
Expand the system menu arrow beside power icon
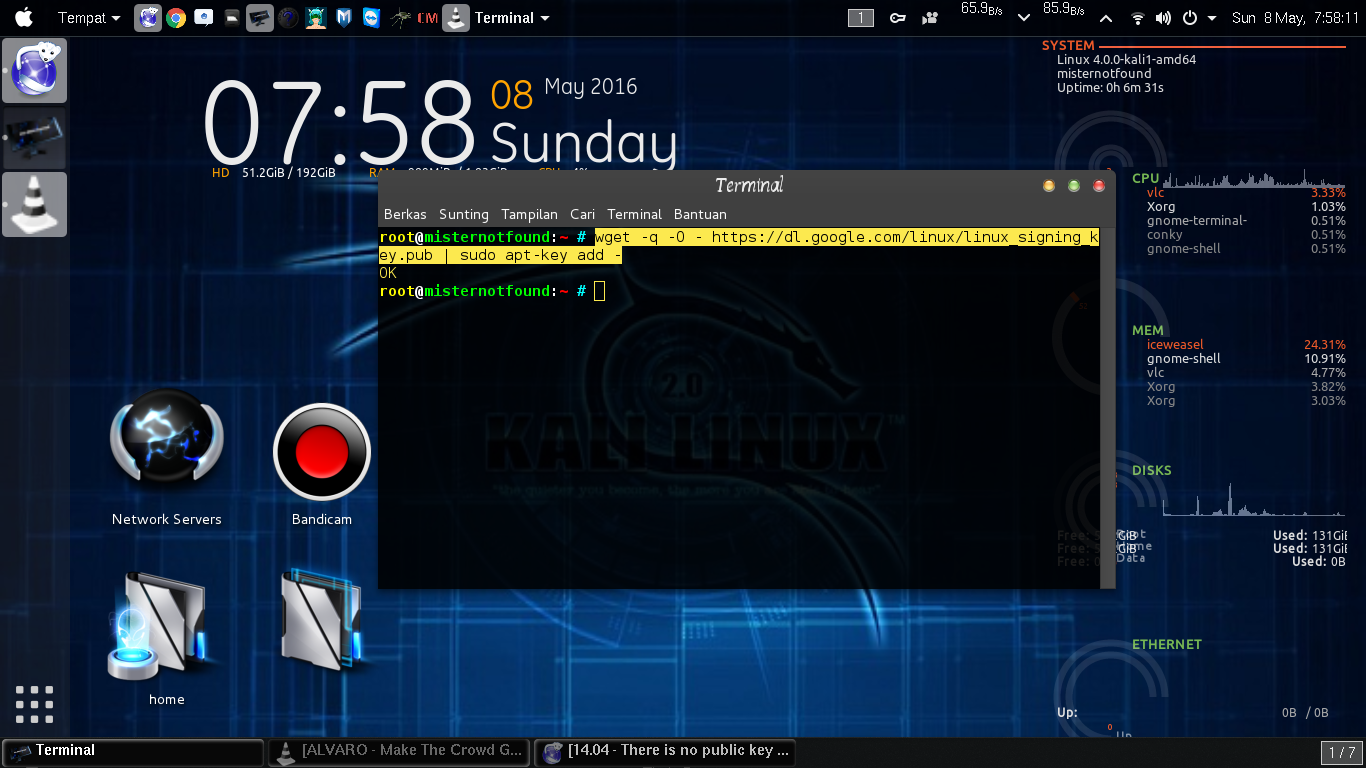pyautogui.click(x=1212, y=18)
